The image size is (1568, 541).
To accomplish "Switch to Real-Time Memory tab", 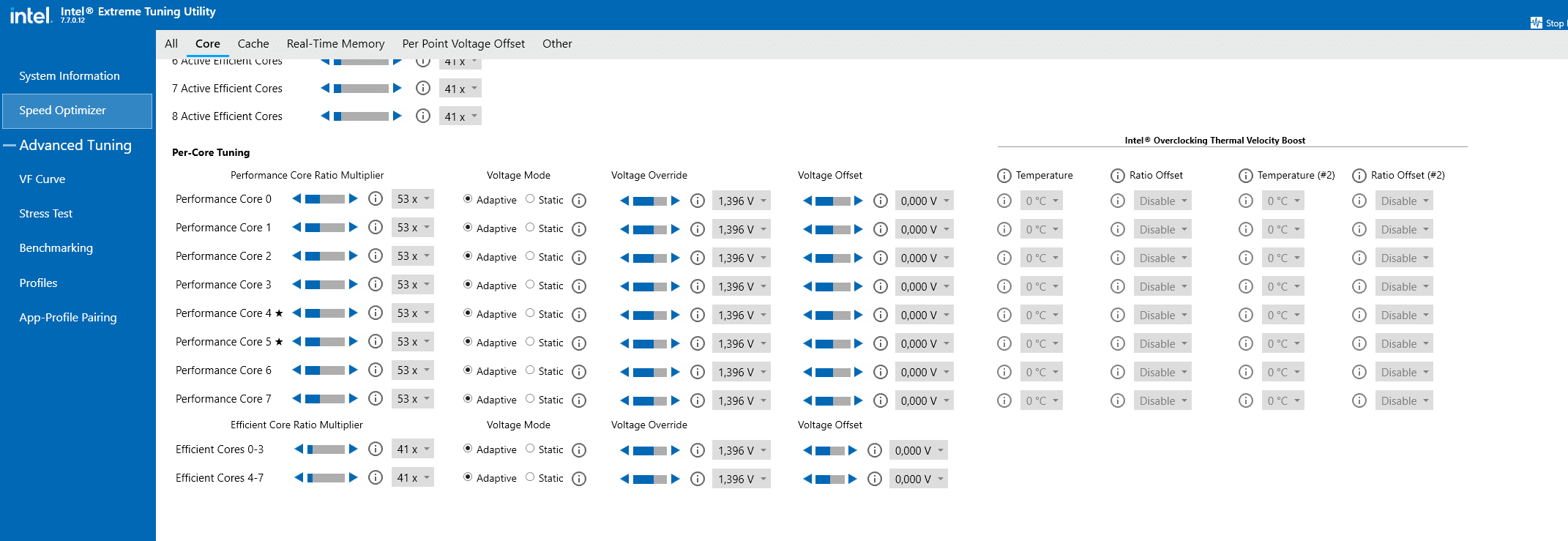I will tap(335, 44).
